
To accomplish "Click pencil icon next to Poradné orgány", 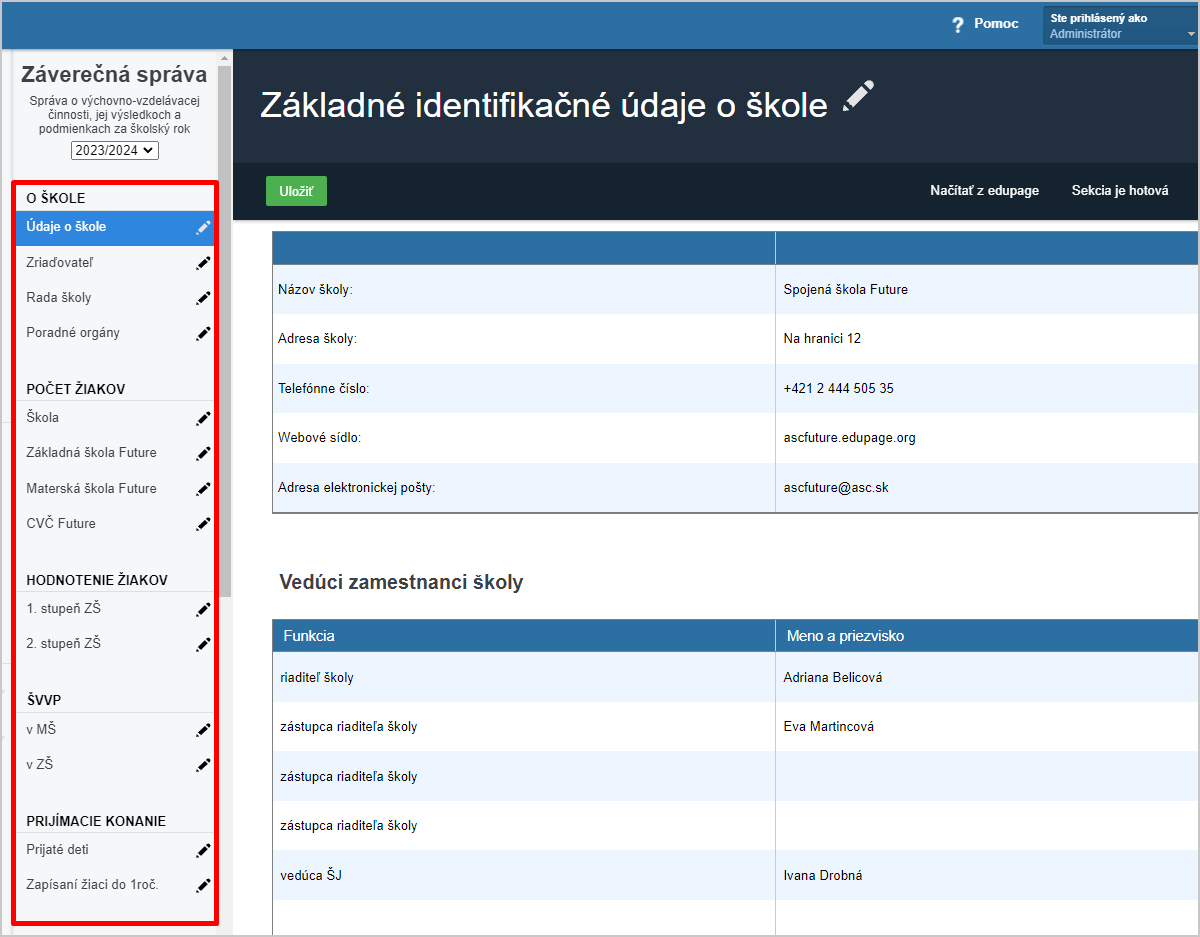I will (x=203, y=333).
